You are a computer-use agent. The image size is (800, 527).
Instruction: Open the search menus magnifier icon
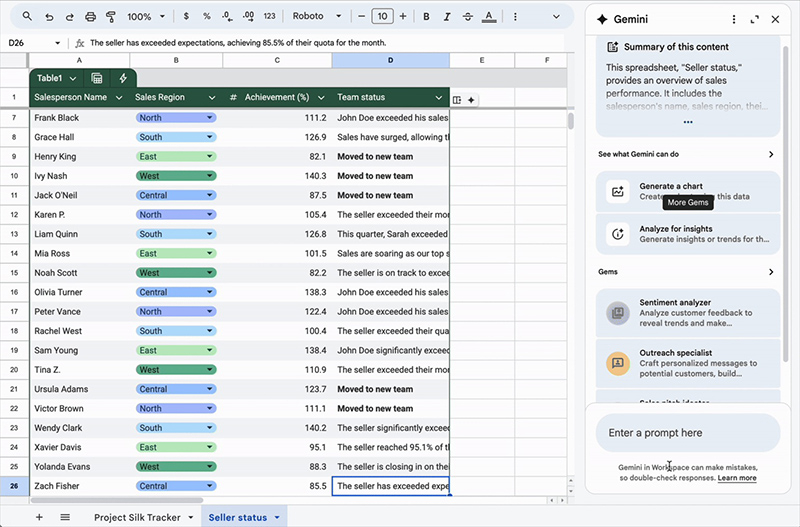point(27,17)
